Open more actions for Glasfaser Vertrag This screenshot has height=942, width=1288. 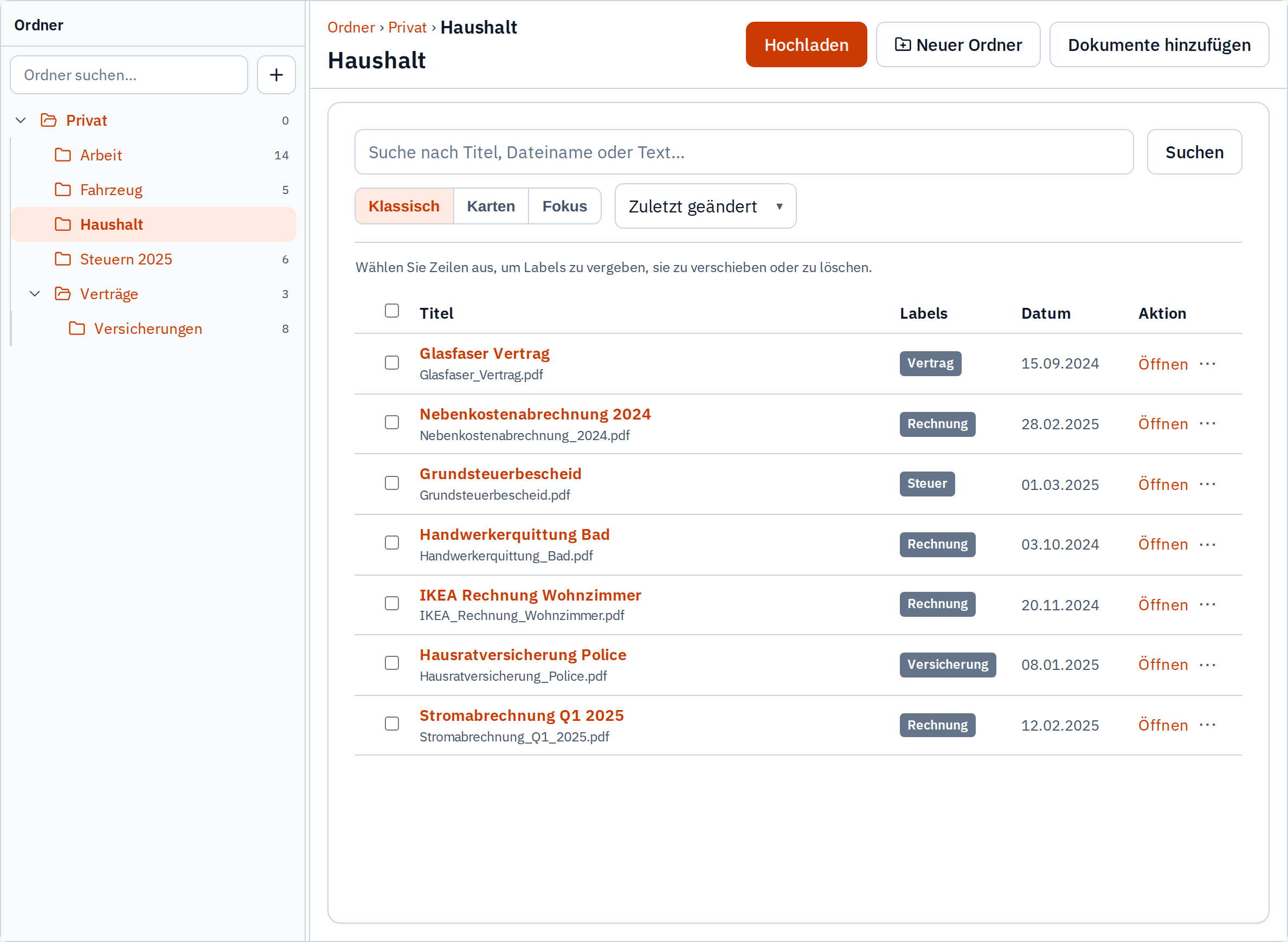coord(1207,364)
